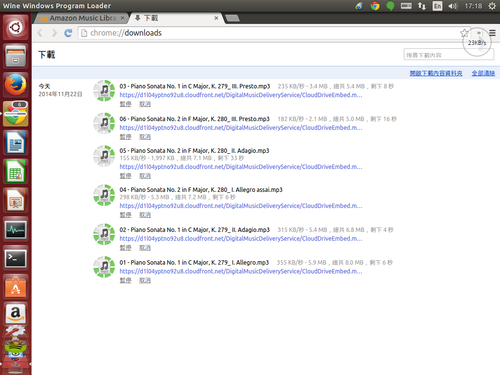
Task: Open LibreOffice Writer launcher icon
Action: coord(15,143)
